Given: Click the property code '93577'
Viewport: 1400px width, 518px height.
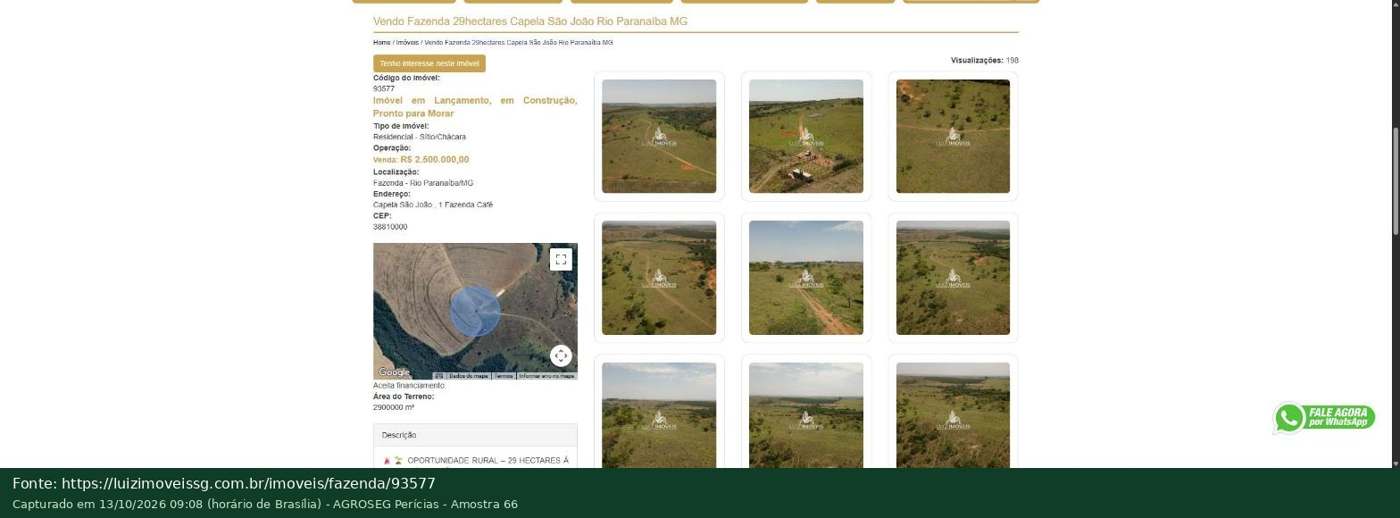Looking at the screenshot, I should click(384, 89).
